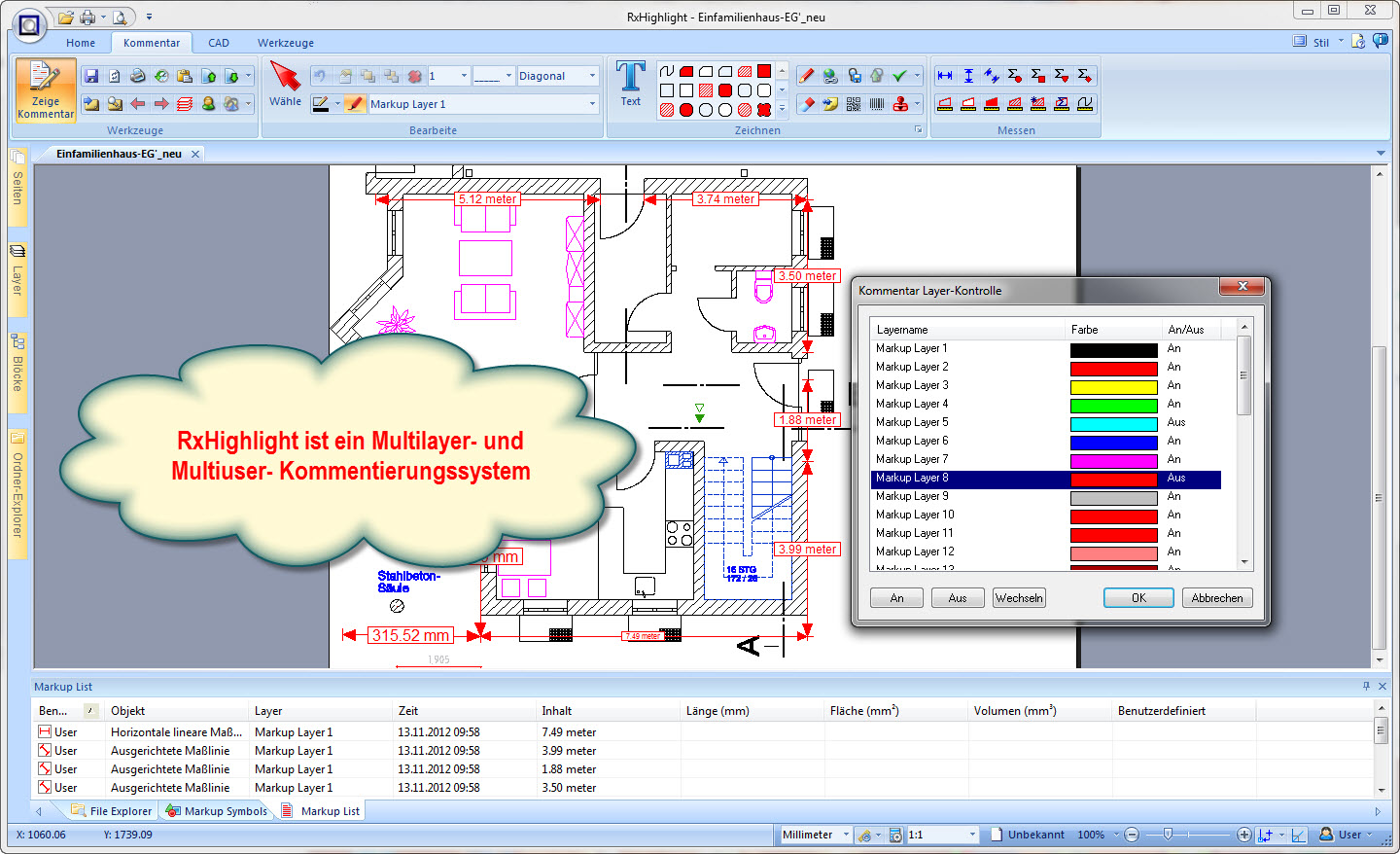Select the horizontal dimension measure tool
1400x854 pixels.
[x=945, y=76]
